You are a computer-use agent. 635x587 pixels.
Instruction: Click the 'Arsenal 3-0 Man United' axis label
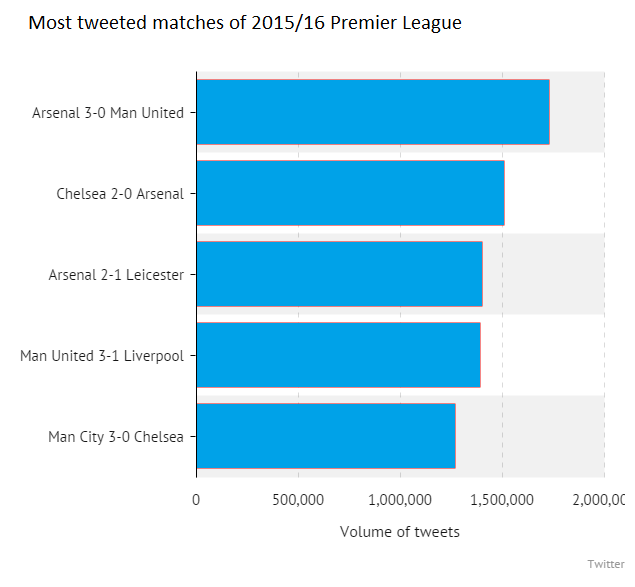coord(108,113)
